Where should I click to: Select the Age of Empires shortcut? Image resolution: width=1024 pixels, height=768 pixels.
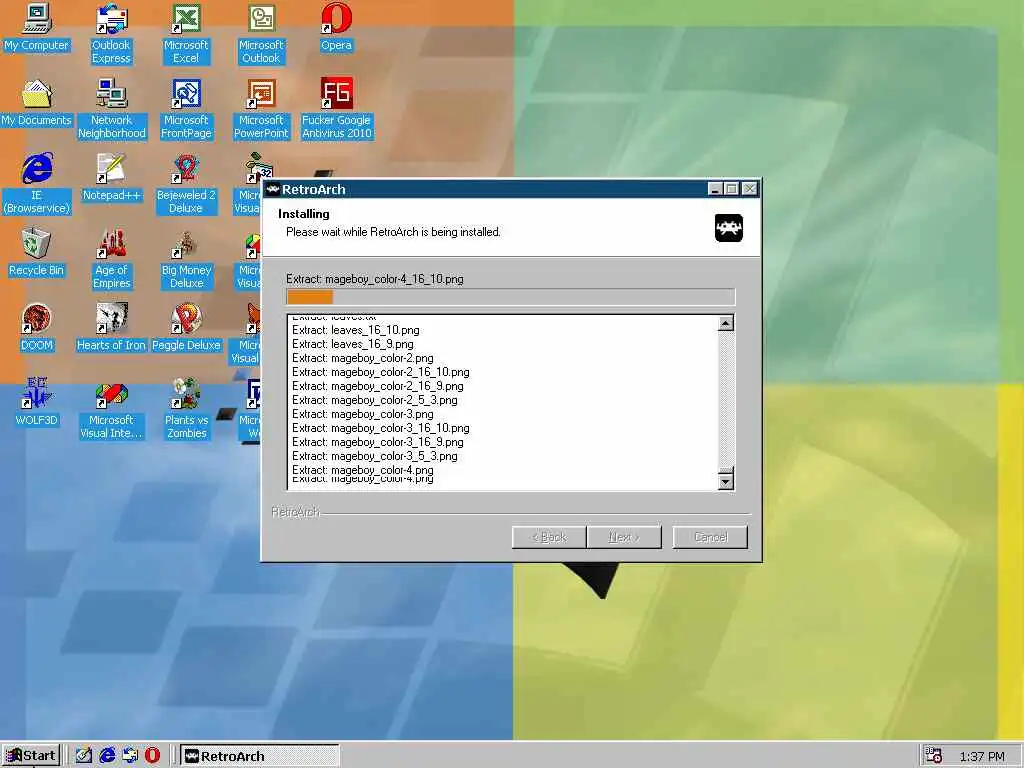tap(112, 259)
